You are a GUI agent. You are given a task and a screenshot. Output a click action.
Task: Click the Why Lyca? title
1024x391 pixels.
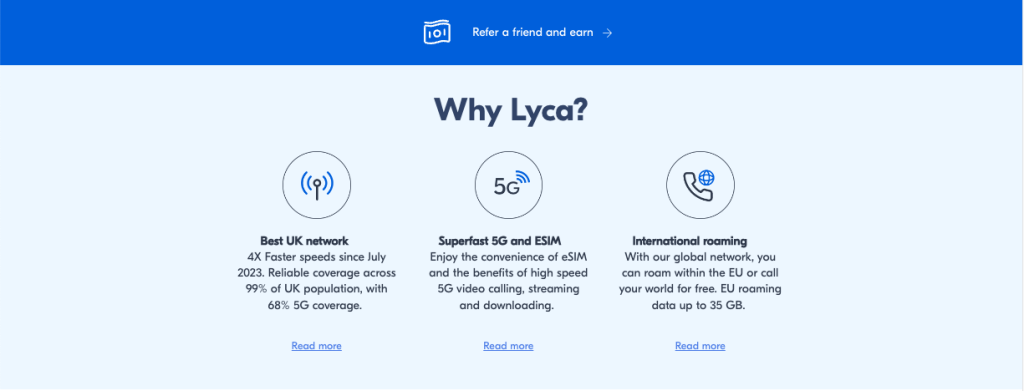511,109
